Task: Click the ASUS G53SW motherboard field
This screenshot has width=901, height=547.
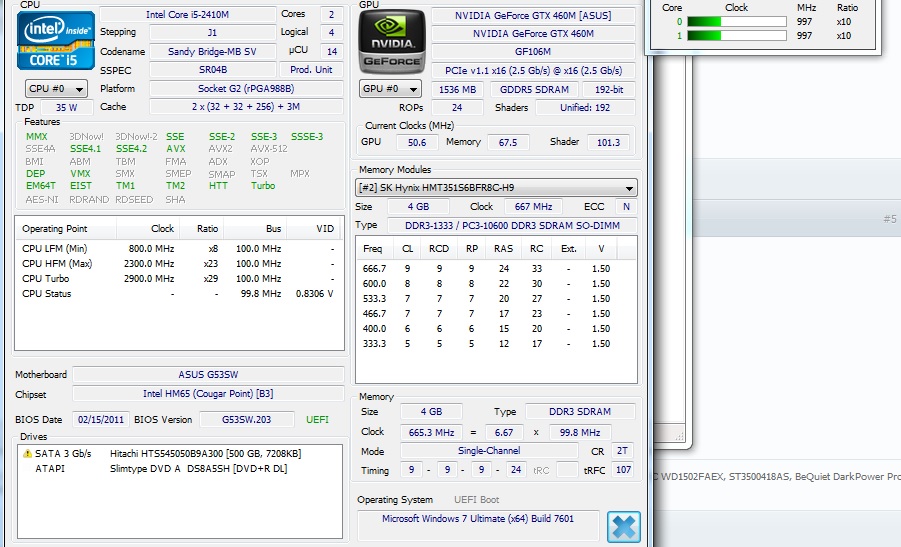Action: (x=208, y=375)
